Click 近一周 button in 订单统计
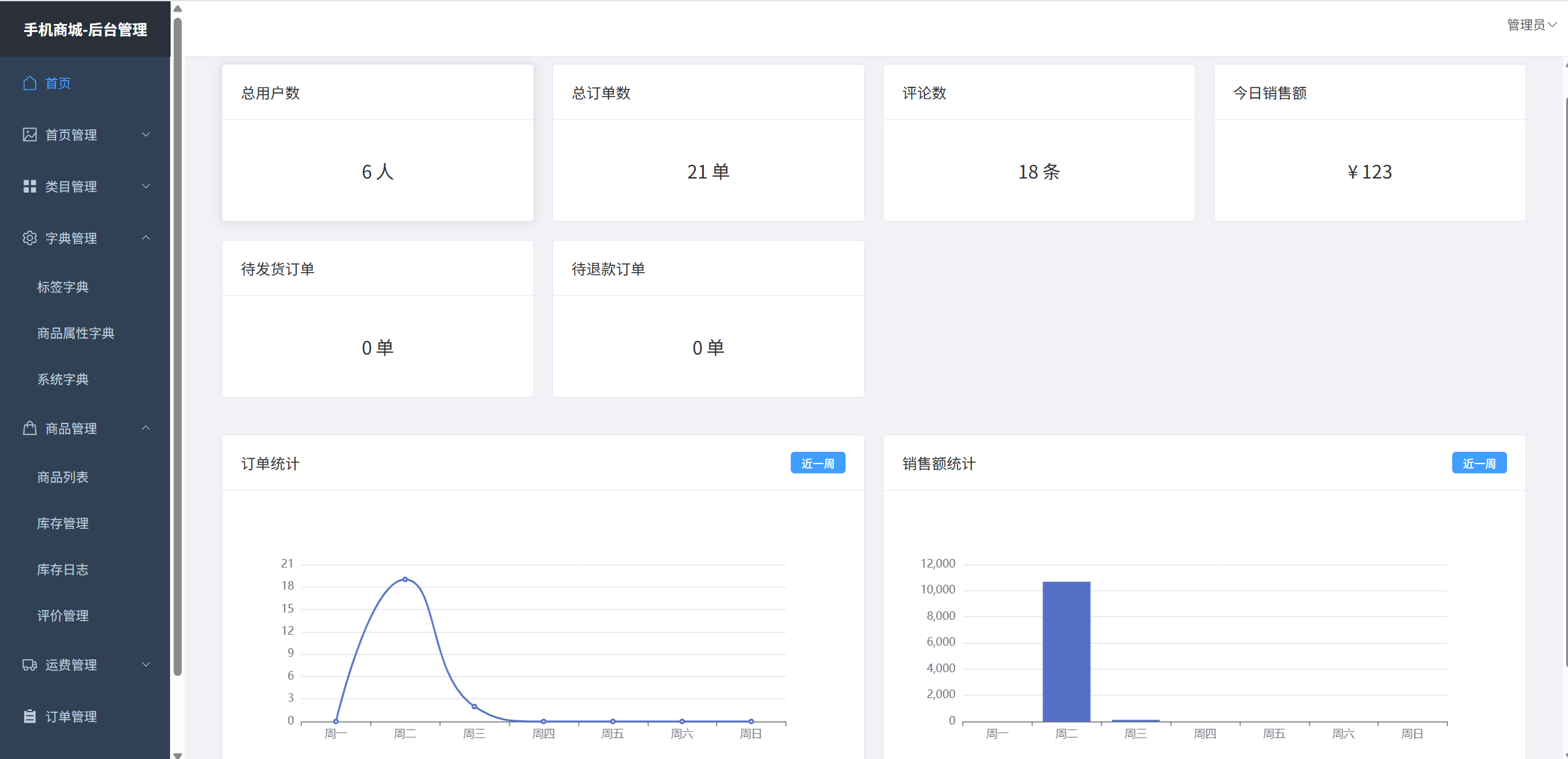The image size is (1568, 759). coord(817,464)
